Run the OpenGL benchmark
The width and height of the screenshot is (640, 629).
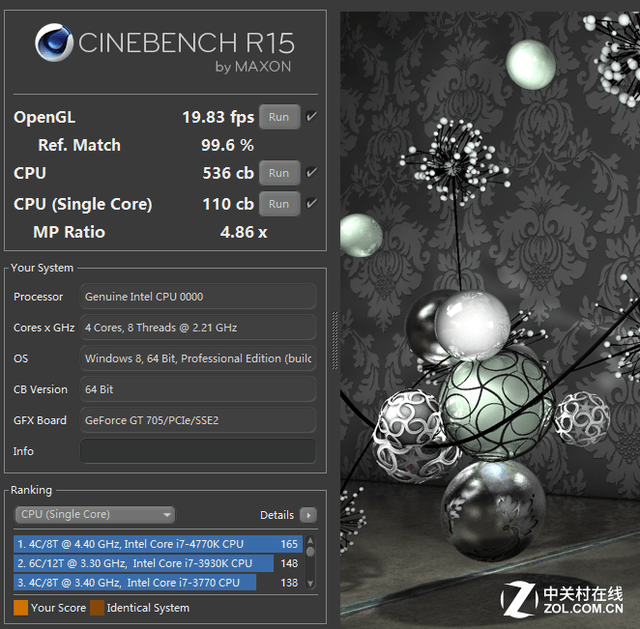coord(280,117)
